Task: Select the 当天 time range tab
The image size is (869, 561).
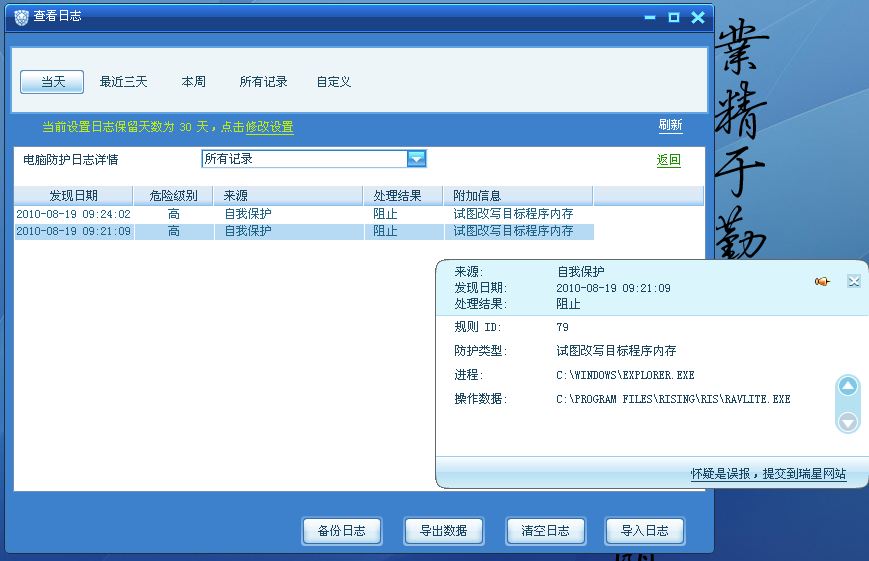Action: tap(52, 82)
